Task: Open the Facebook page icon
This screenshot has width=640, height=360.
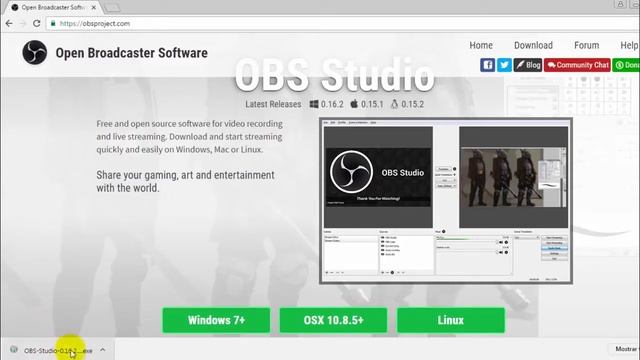Action: pos(487,65)
